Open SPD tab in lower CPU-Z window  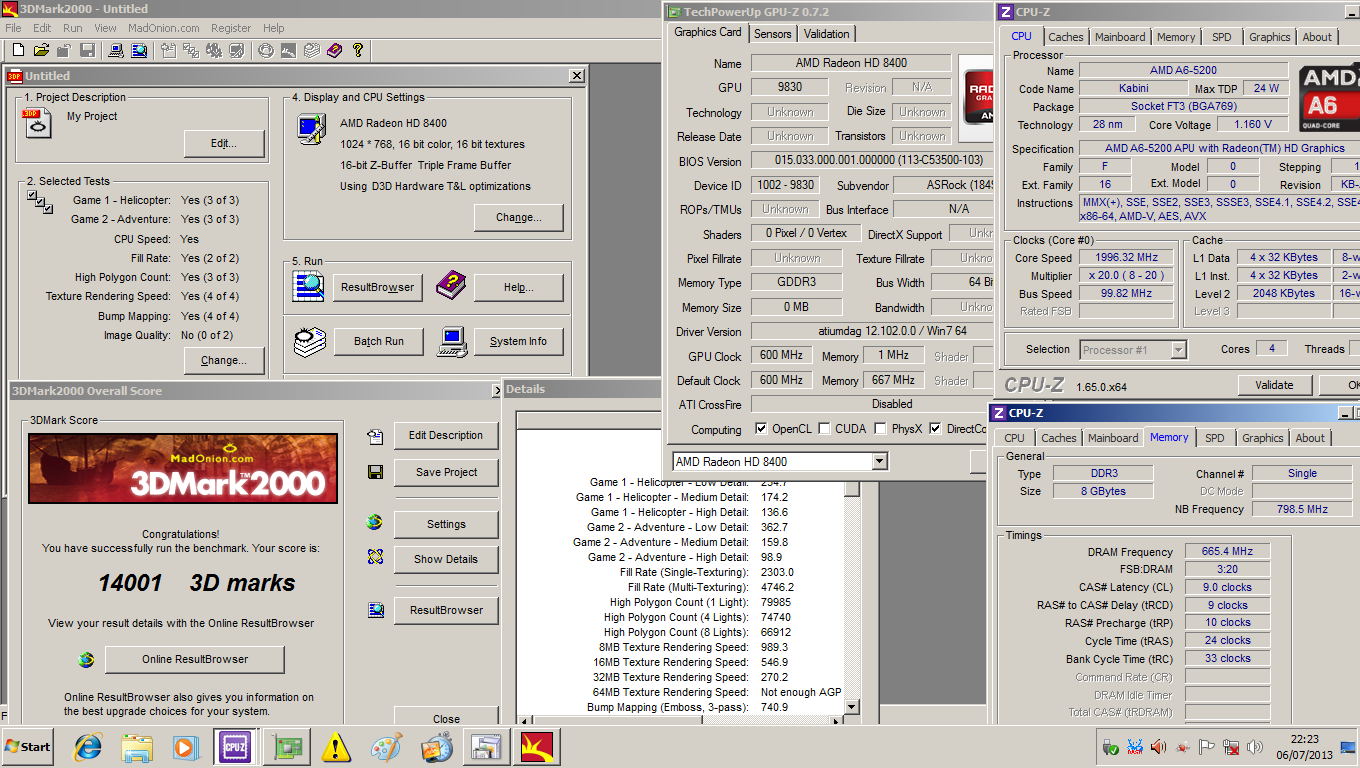coord(1214,438)
